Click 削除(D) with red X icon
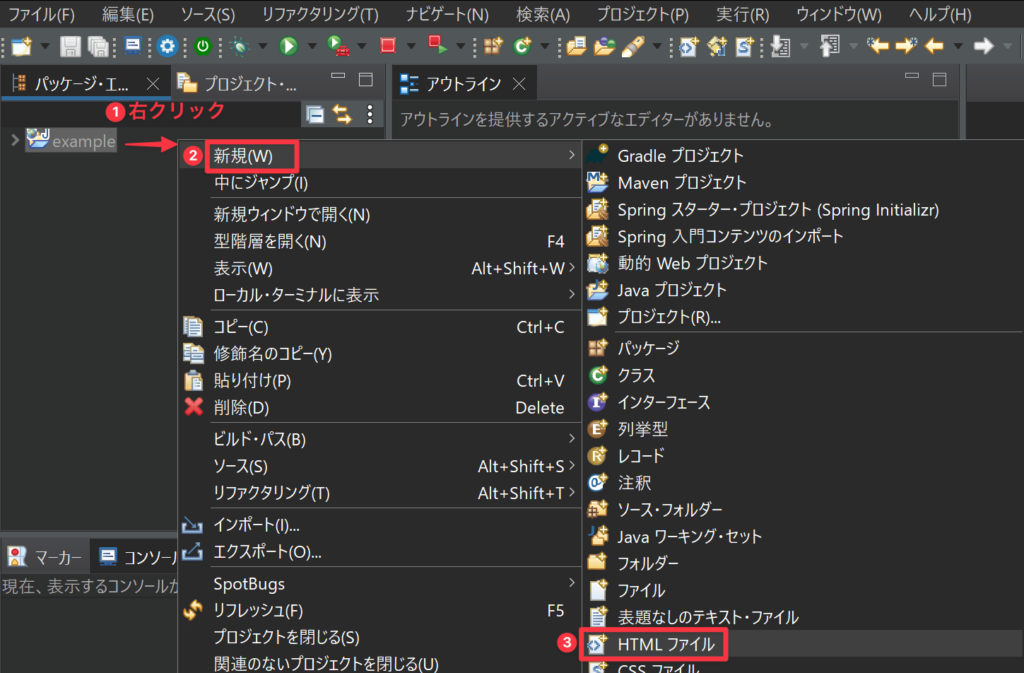 [242, 408]
